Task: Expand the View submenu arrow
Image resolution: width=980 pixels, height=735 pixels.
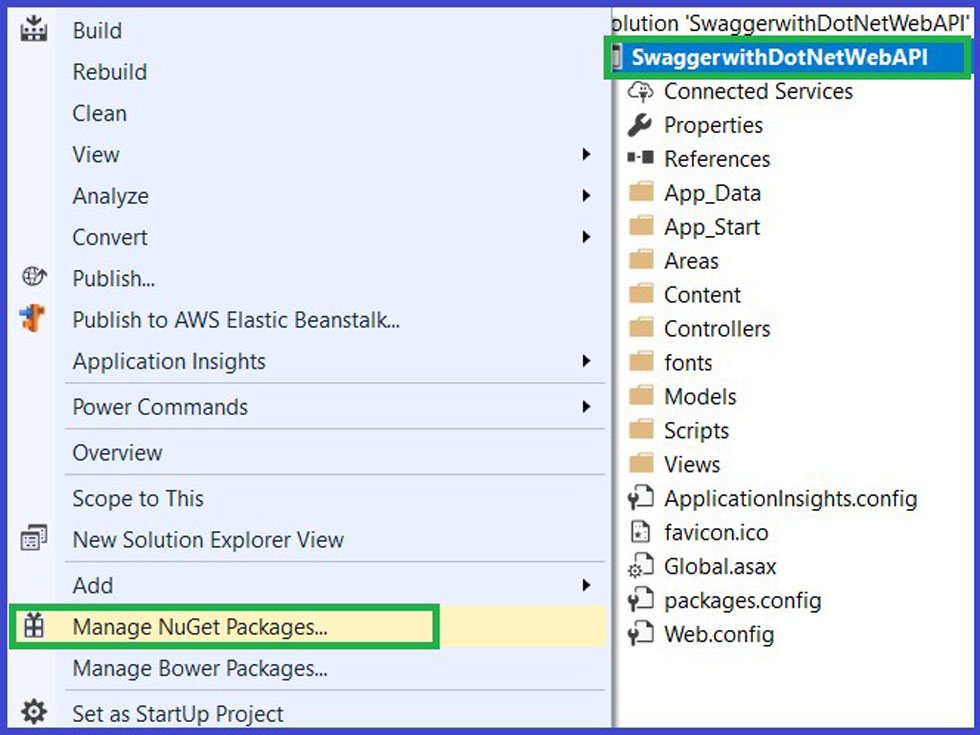Action: click(x=588, y=154)
